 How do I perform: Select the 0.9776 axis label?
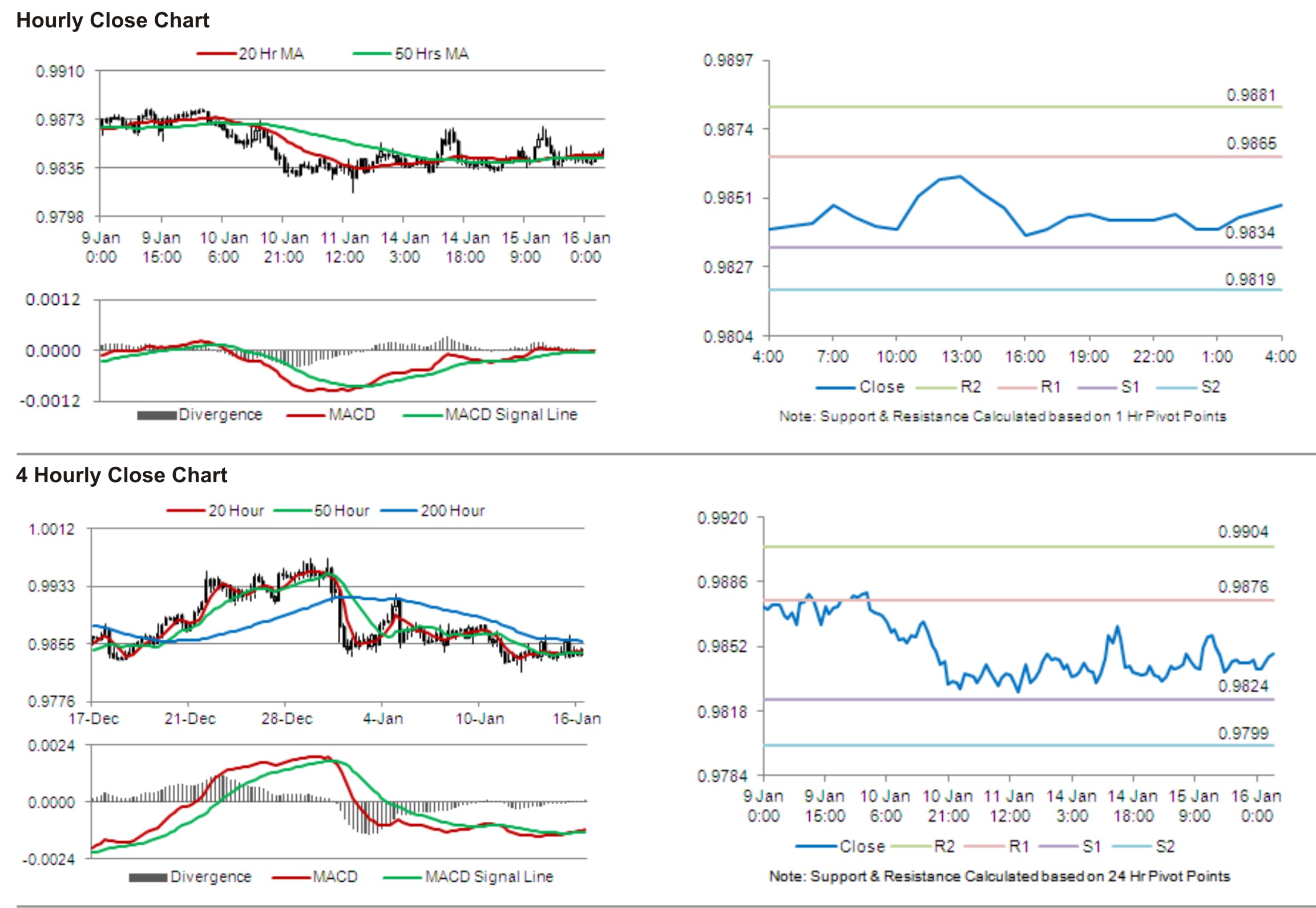point(52,702)
